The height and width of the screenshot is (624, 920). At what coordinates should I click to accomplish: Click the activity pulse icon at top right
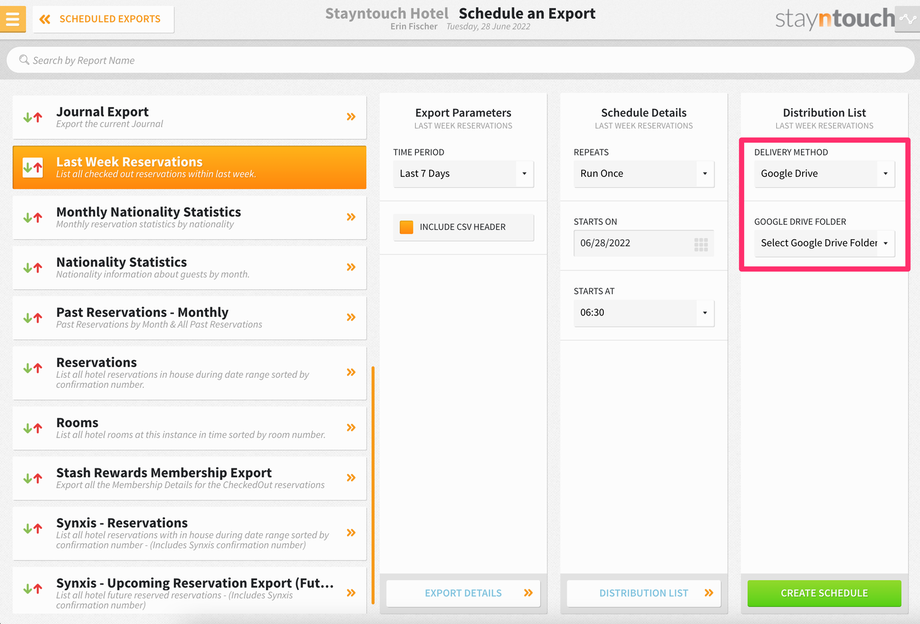[x=907, y=19]
